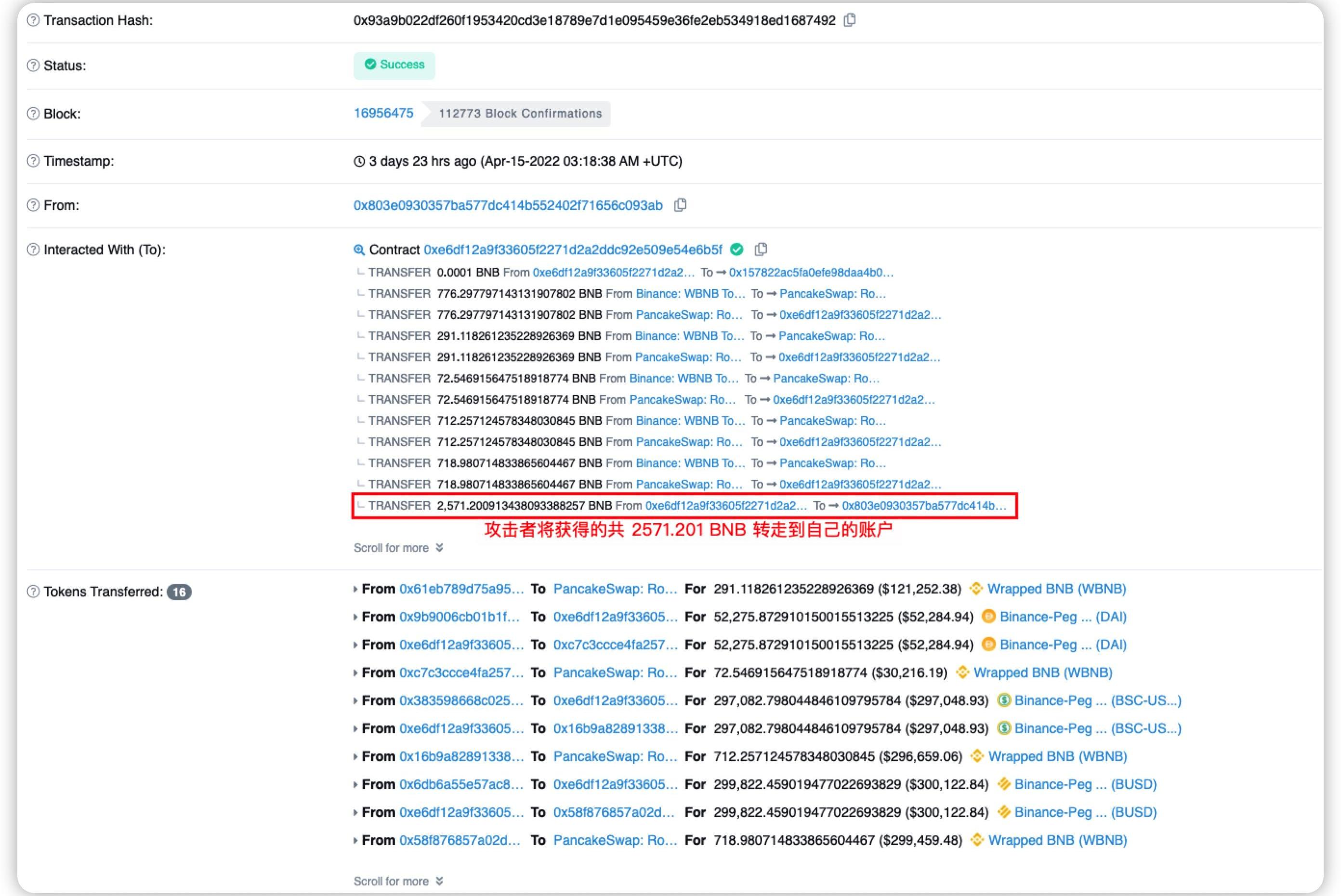Screen dimensions: 1341x896
Task: Expand token transfer row from 0x383598668c025
Action: coord(355,701)
